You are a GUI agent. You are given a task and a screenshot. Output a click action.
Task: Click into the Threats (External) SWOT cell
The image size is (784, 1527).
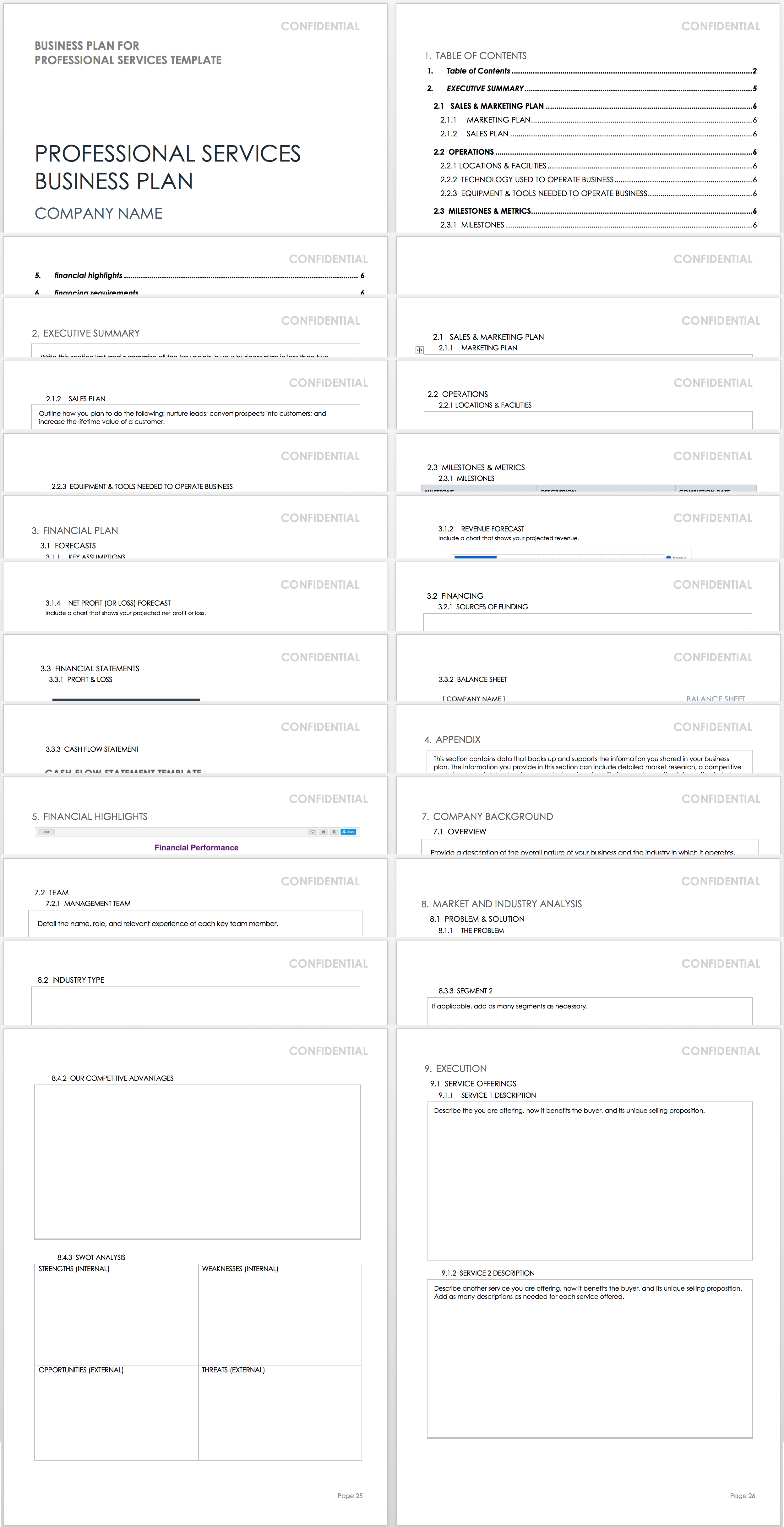pyautogui.click(x=280, y=1417)
